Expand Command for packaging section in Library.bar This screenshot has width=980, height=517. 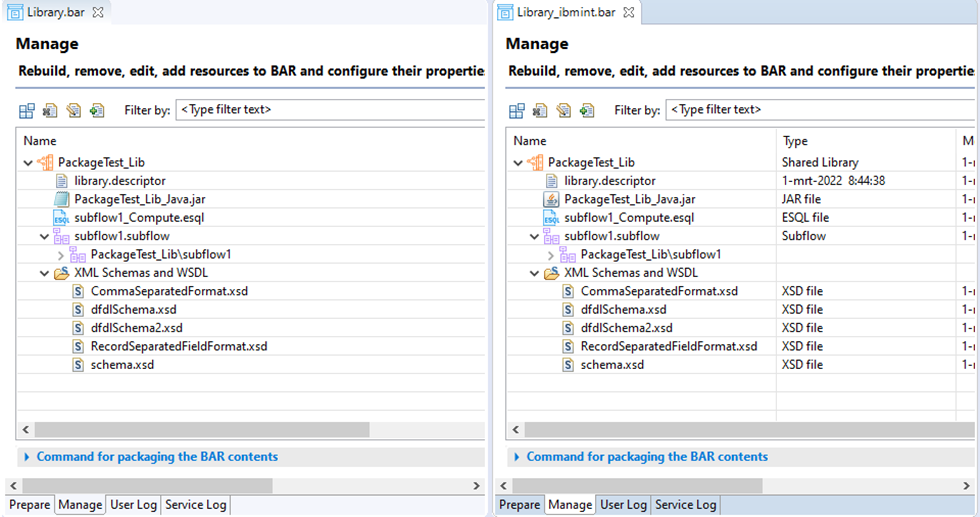pos(27,457)
